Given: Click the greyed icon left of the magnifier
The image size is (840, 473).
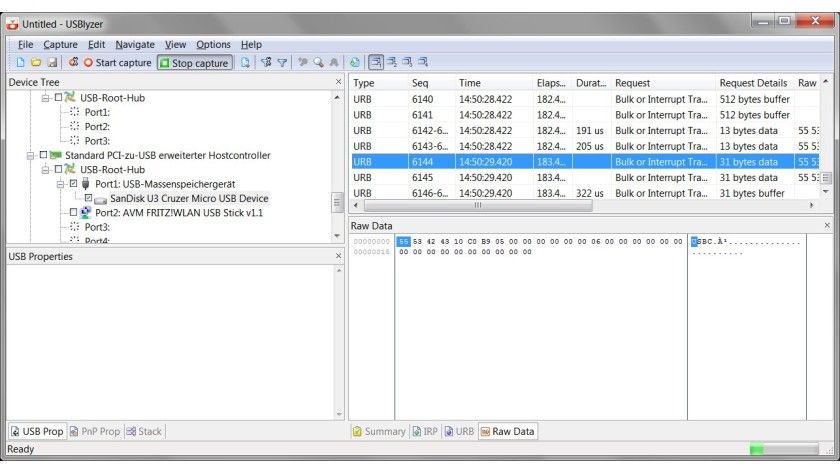Looking at the screenshot, I should click(303, 62).
